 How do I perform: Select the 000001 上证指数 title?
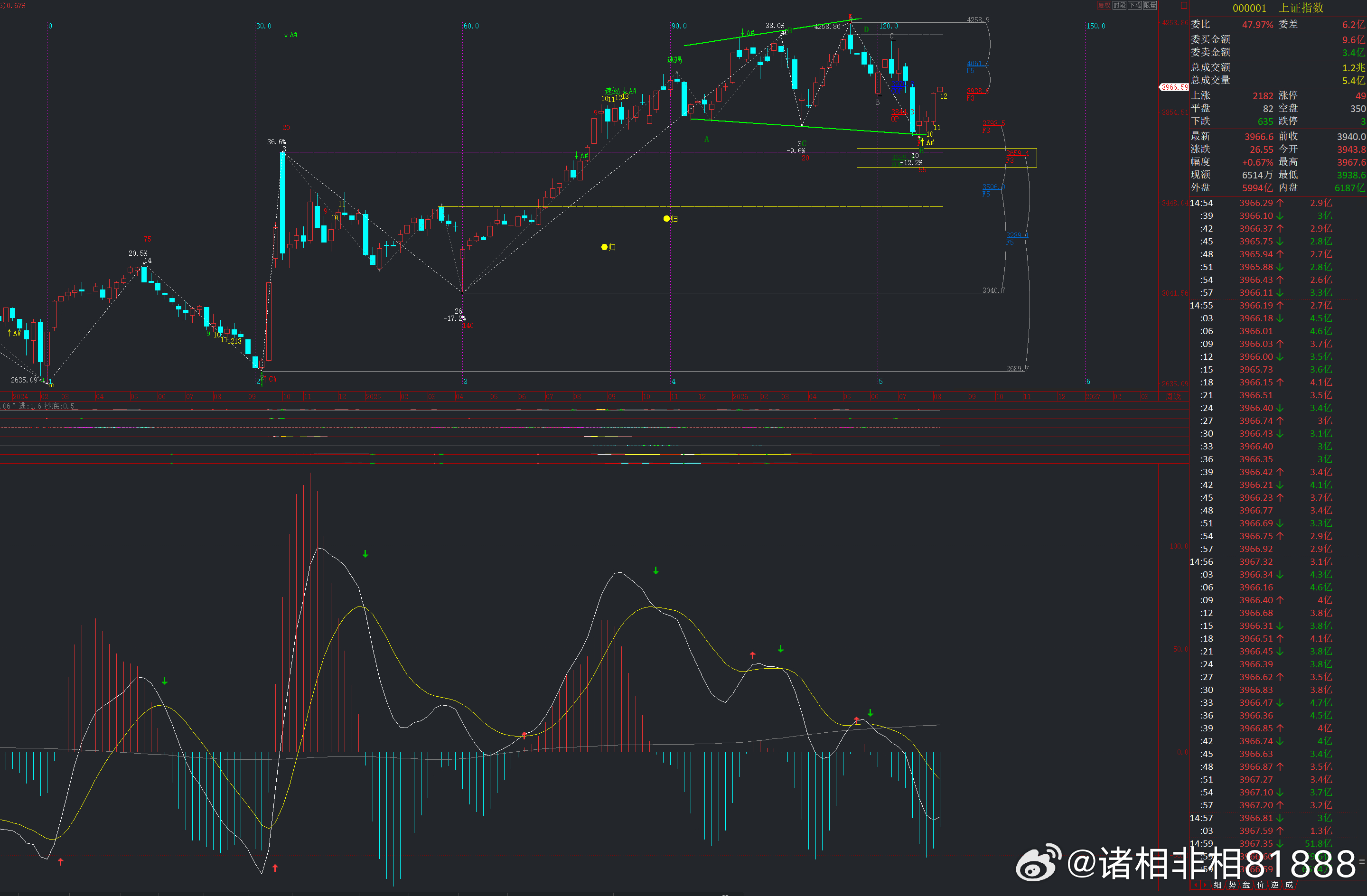(x=1277, y=8)
